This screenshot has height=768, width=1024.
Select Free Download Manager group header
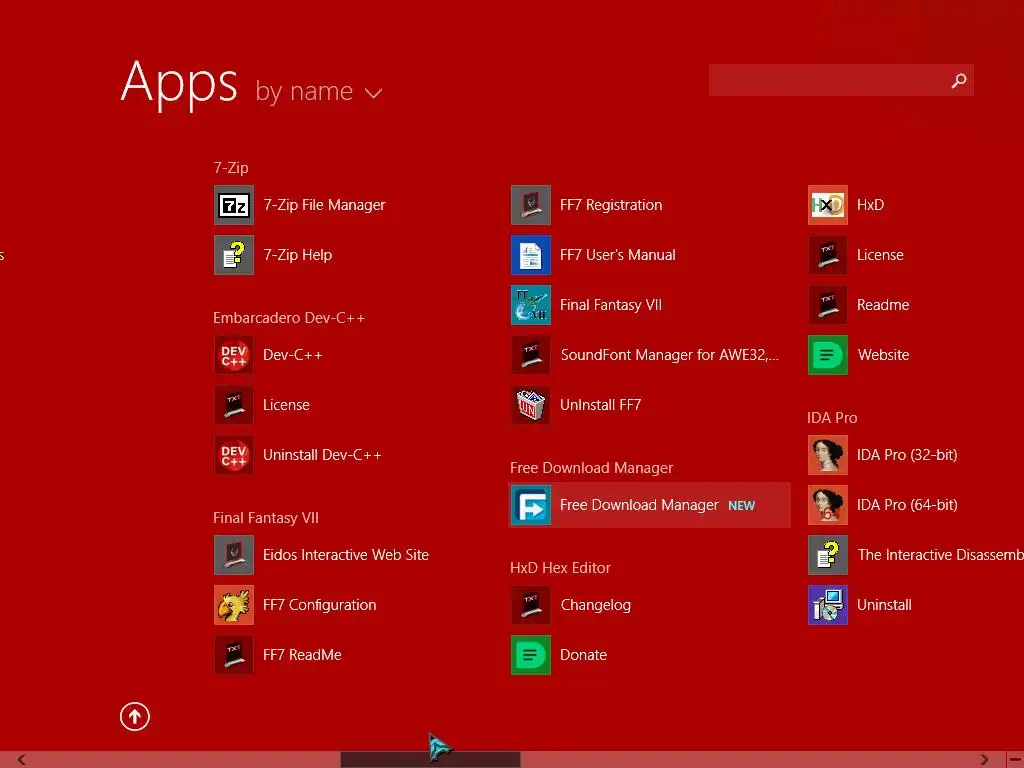[x=592, y=468]
